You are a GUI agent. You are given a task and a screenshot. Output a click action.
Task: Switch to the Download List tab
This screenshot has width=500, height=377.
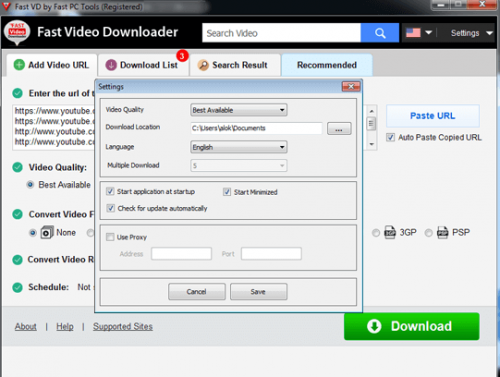coord(144,65)
